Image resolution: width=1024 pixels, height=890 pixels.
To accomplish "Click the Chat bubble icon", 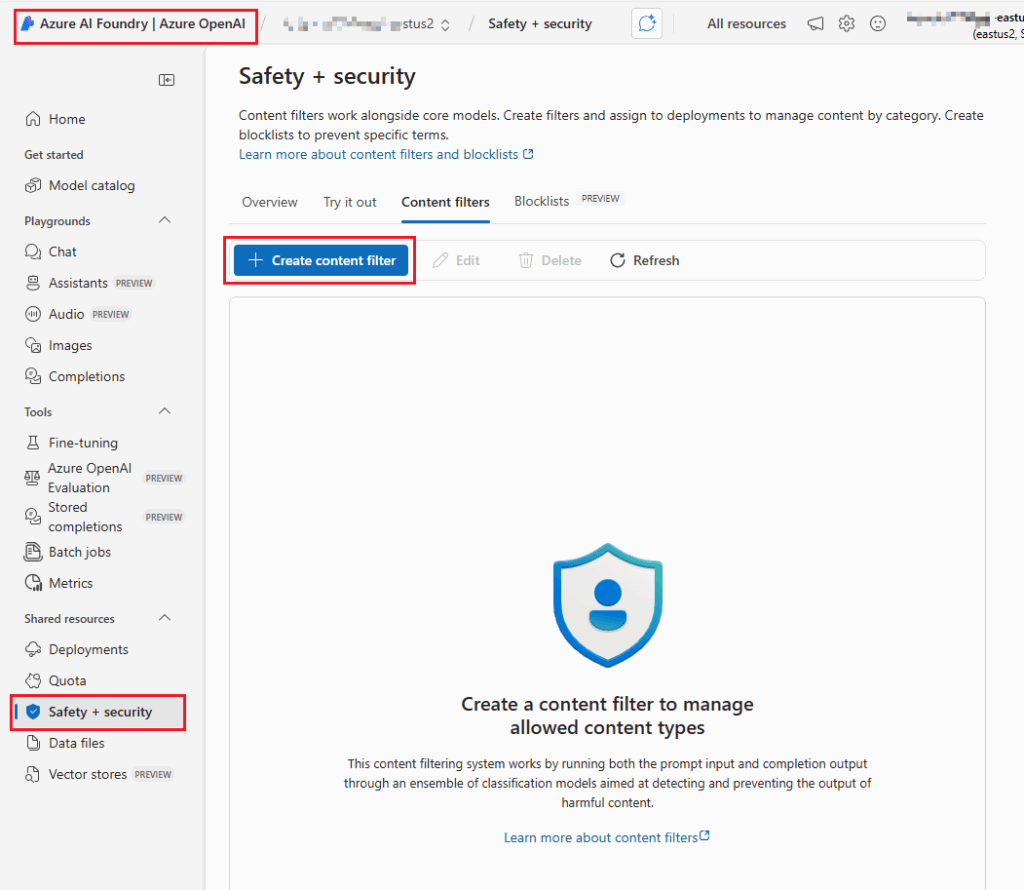I will (33, 251).
